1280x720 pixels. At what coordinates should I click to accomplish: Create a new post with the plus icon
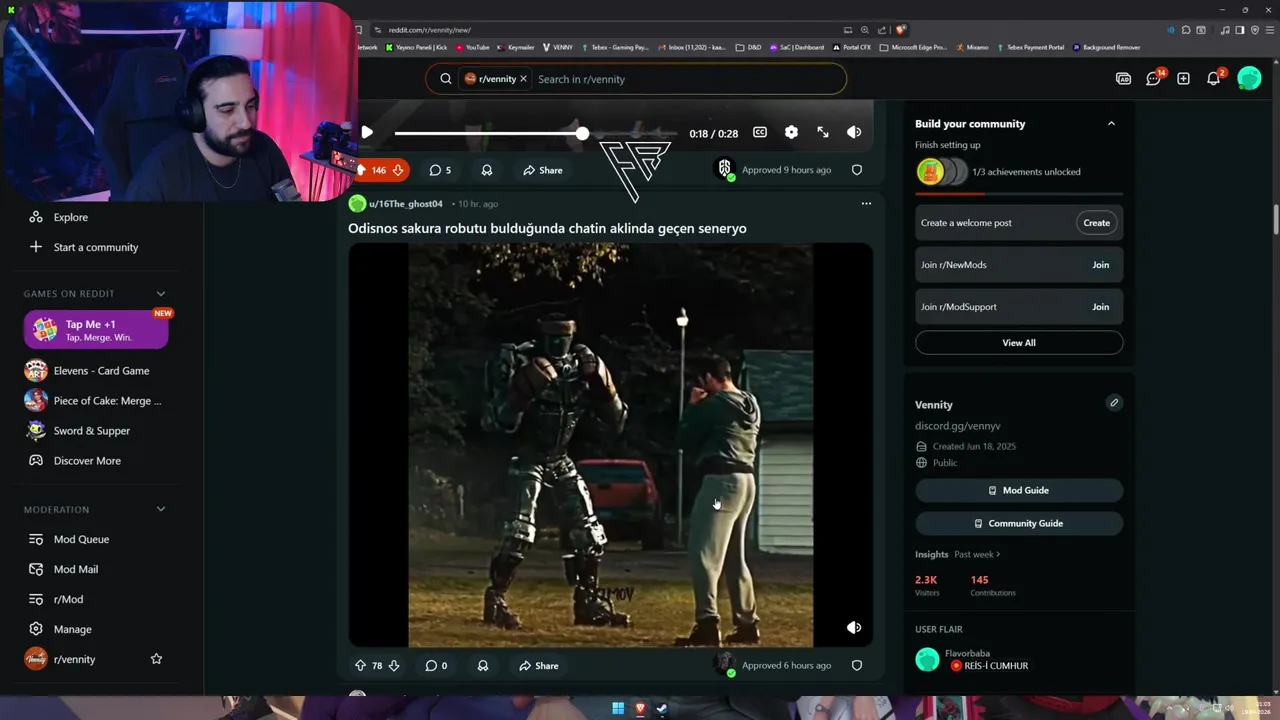pos(1183,79)
